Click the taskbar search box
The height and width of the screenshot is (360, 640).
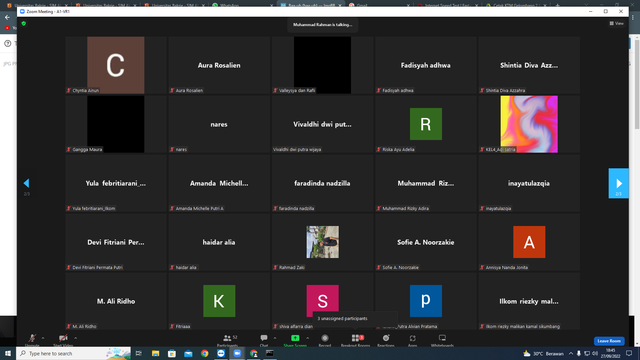point(73,353)
